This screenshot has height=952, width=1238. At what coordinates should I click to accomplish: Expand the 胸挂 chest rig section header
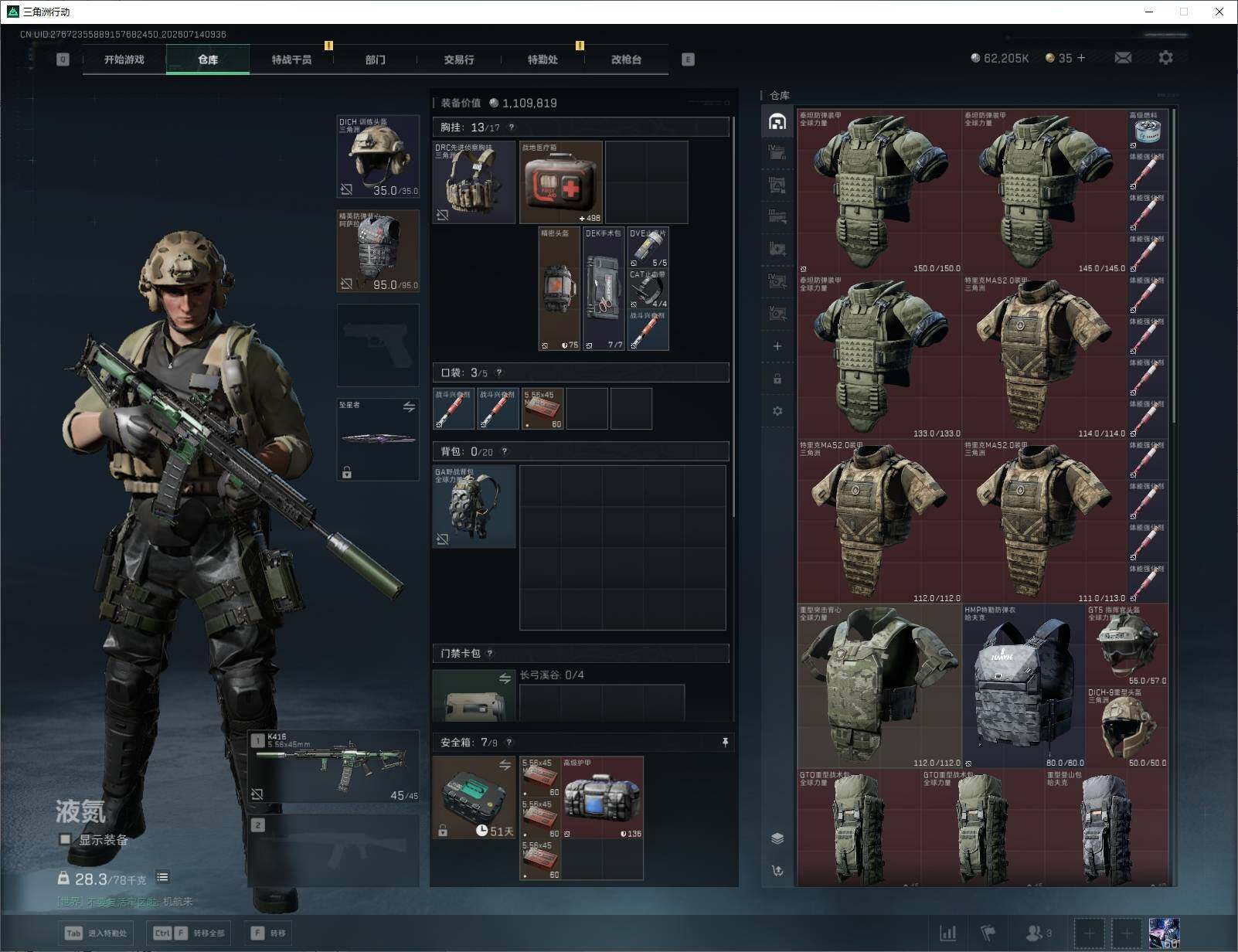pos(580,127)
